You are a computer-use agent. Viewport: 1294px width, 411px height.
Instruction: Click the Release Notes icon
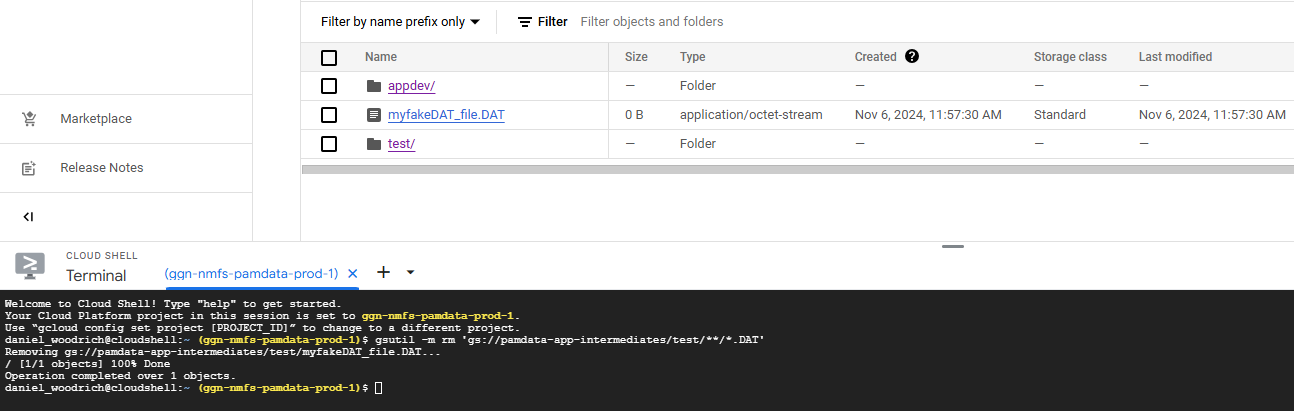click(x=29, y=168)
